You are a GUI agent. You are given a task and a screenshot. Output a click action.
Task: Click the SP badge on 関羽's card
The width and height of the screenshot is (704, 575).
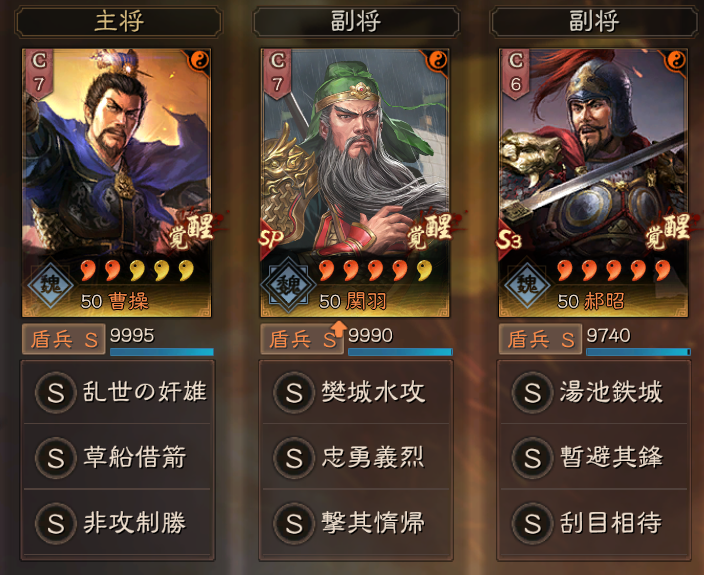coord(271,239)
